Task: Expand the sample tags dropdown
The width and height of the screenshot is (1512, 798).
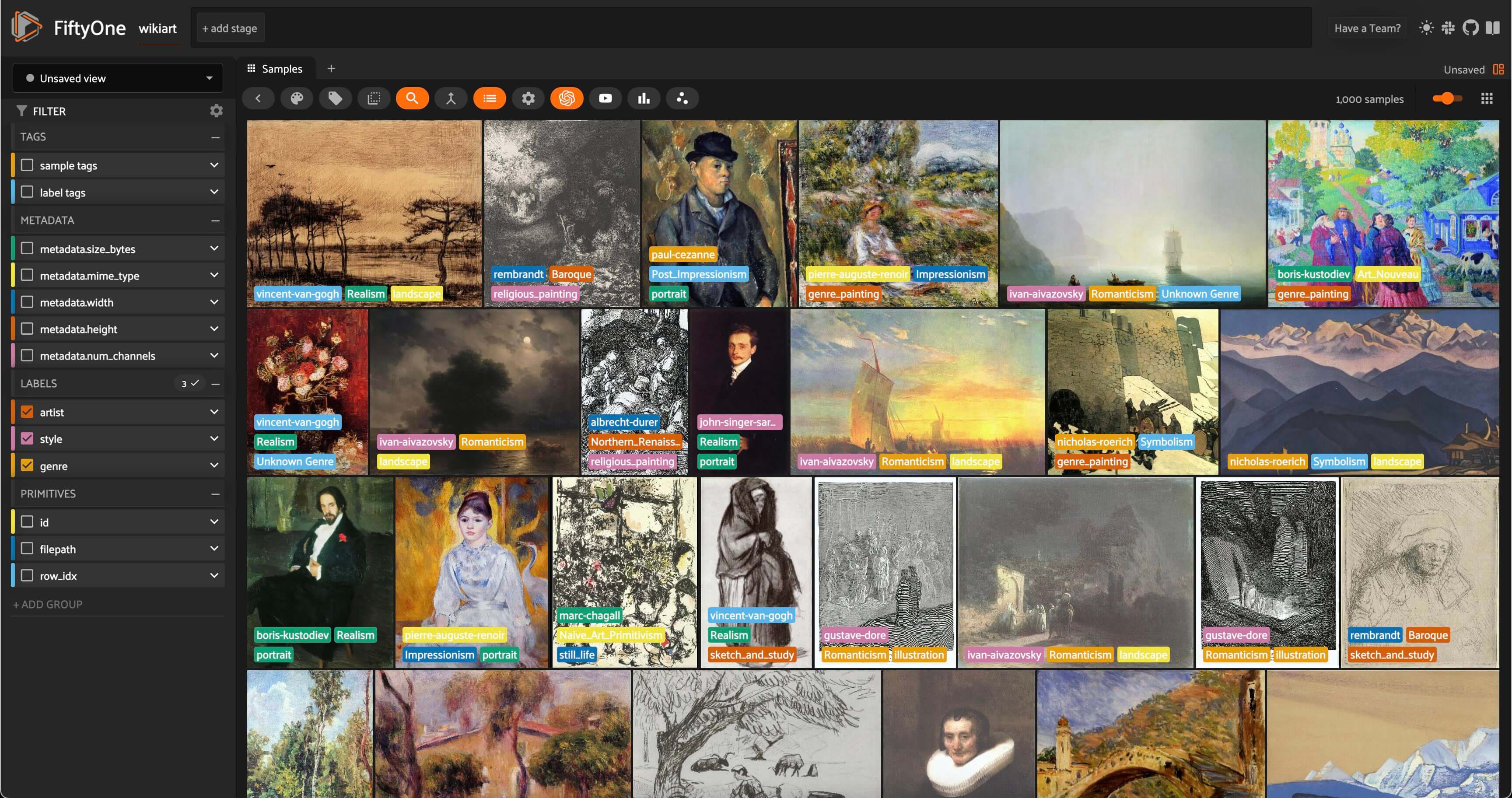Action: [213, 165]
